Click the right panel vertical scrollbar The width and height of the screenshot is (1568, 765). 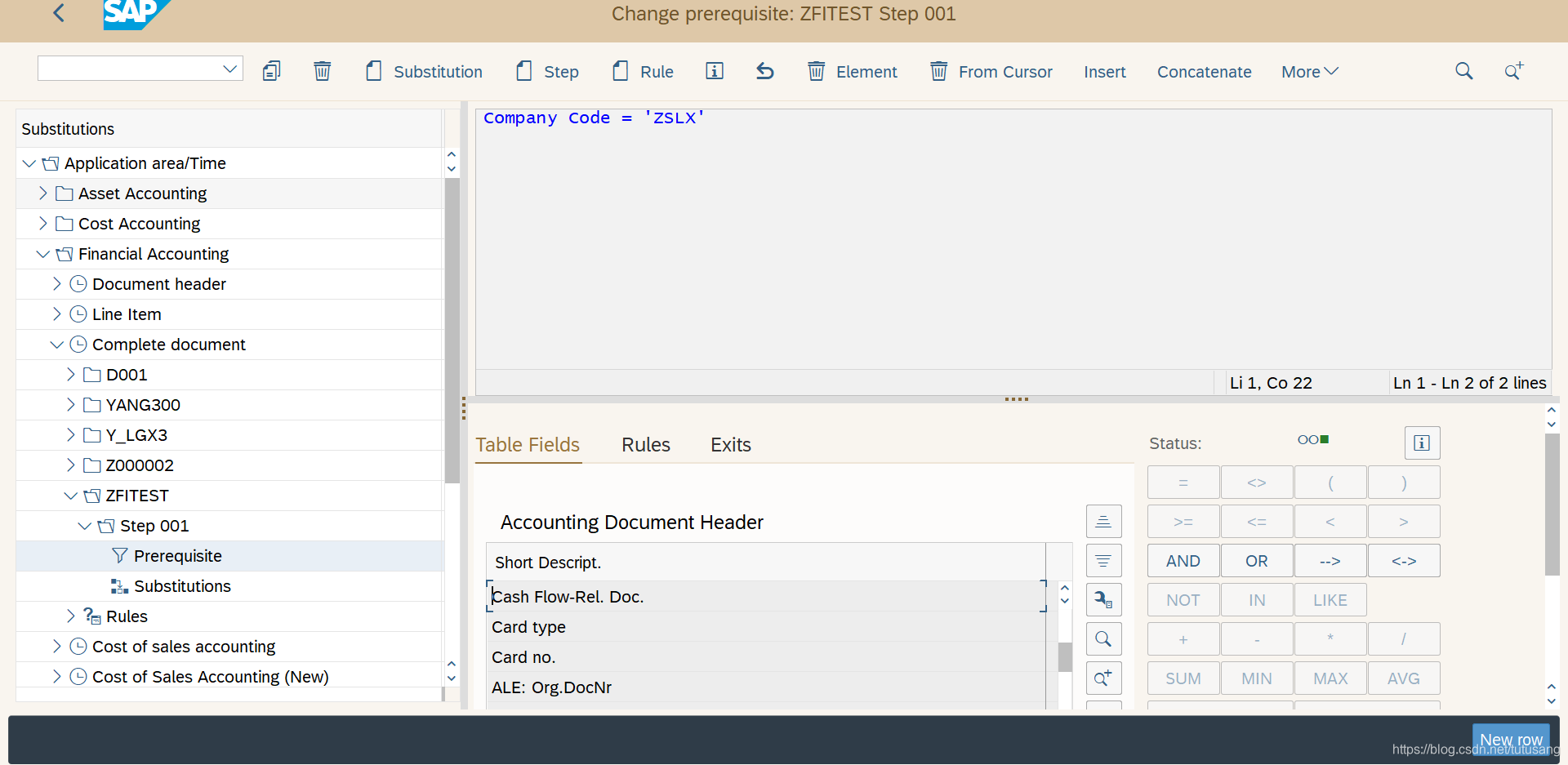[1552, 505]
